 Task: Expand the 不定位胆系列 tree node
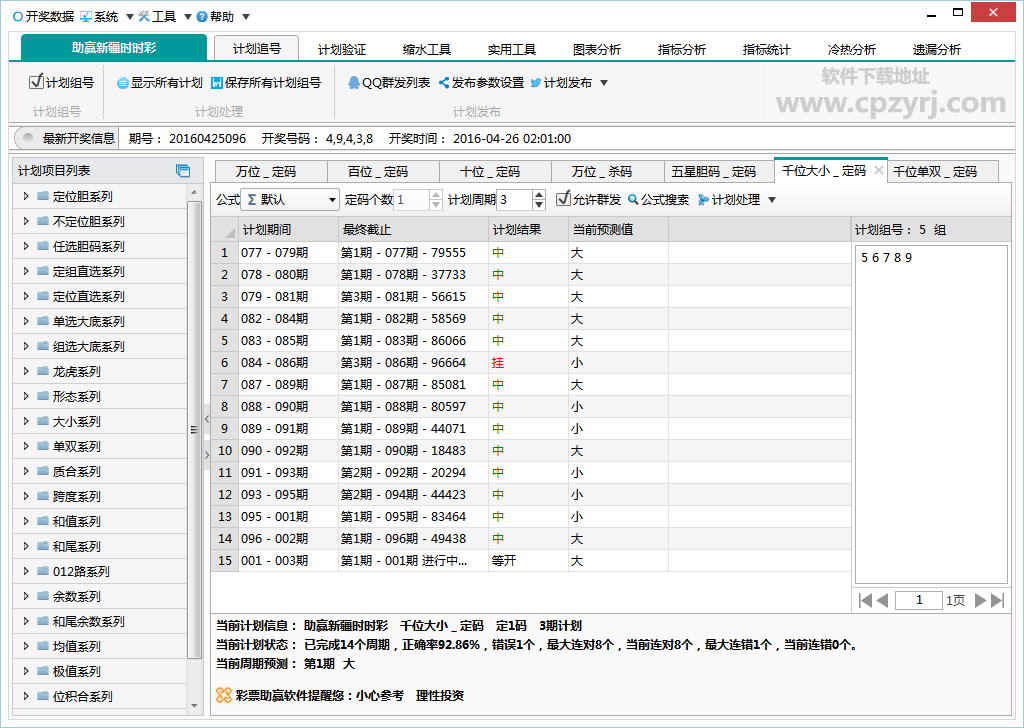click(x=26, y=221)
